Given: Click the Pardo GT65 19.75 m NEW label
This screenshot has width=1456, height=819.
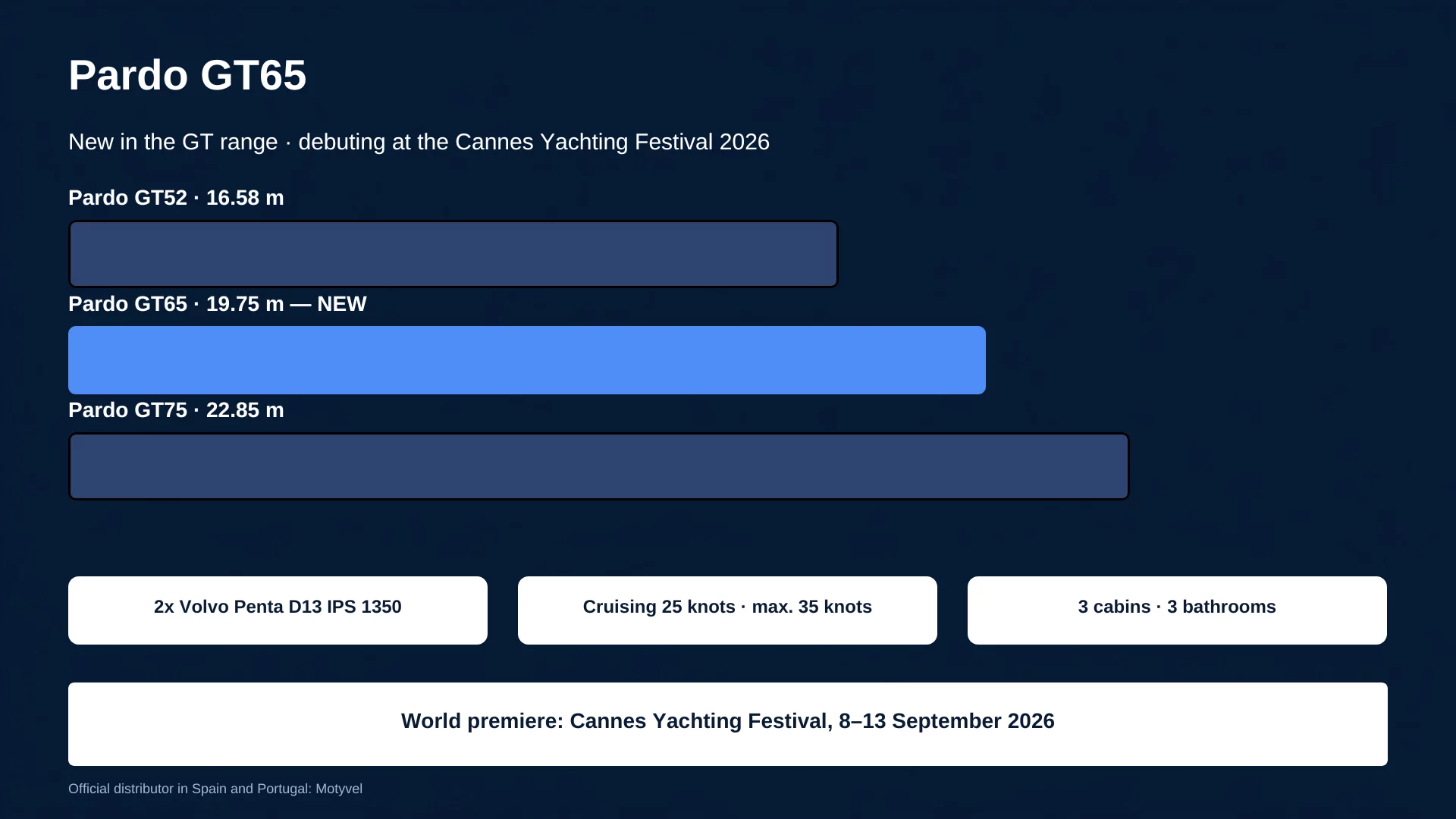Looking at the screenshot, I should [x=218, y=303].
